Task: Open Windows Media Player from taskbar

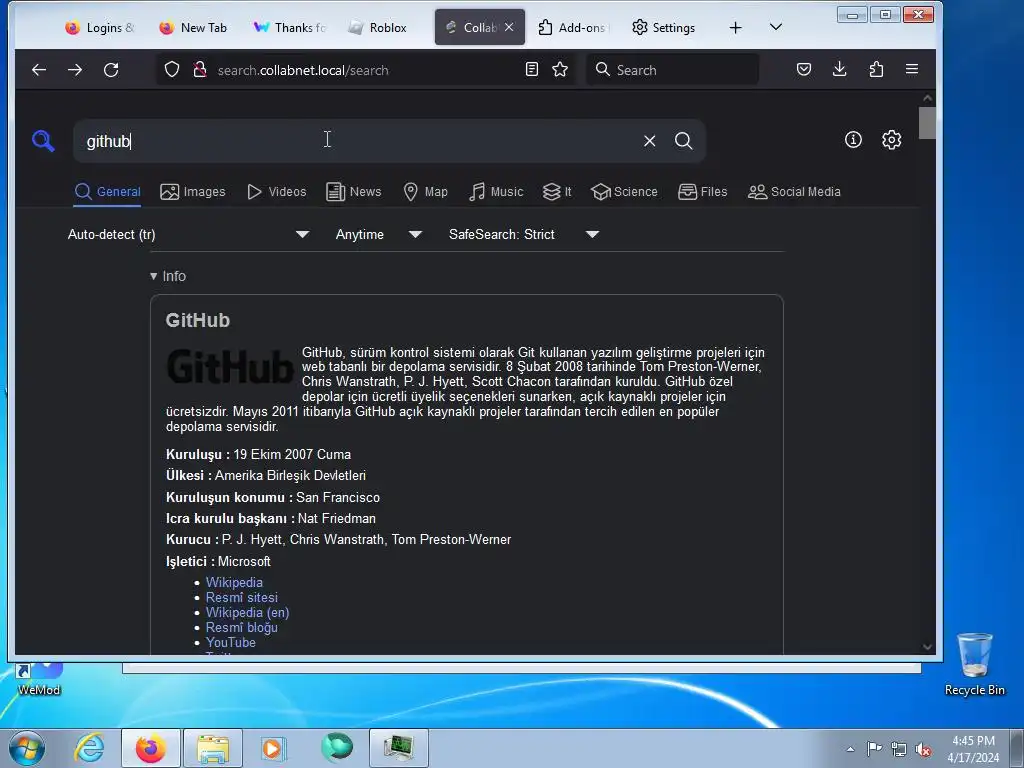Action: (274, 748)
